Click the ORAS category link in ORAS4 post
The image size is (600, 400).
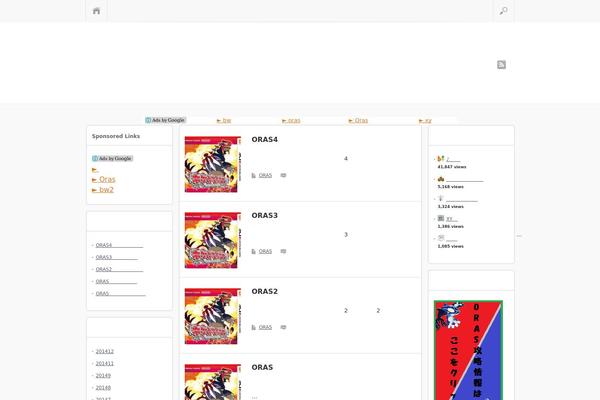point(265,175)
